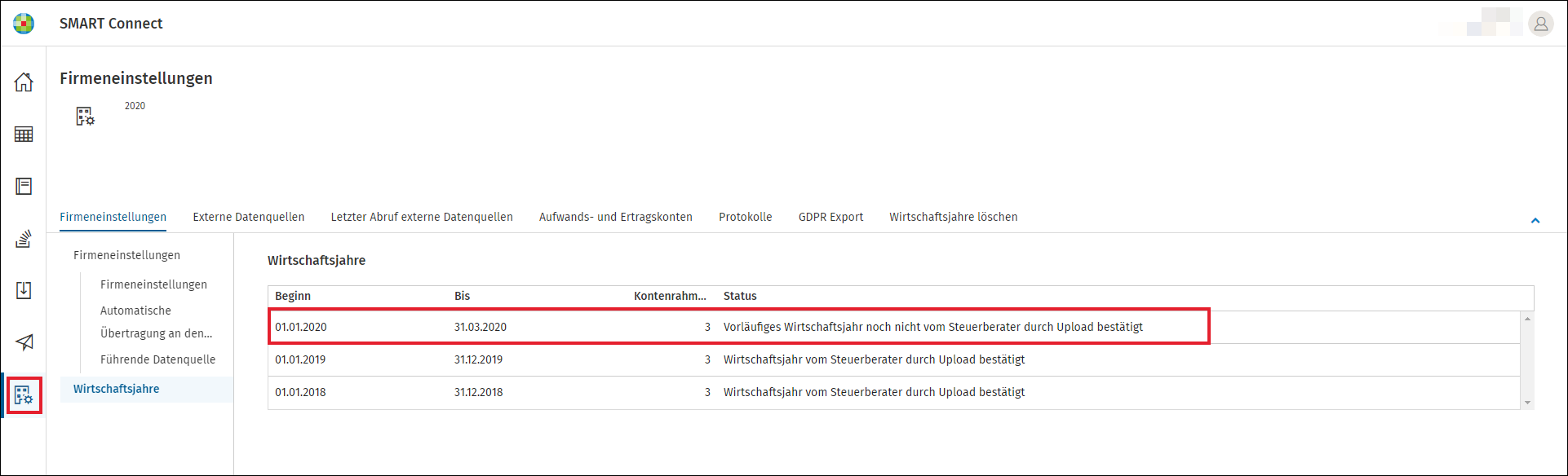Open the home icon in sidebar
This screenshot has height=476, width=1568.
pos(24,82)
